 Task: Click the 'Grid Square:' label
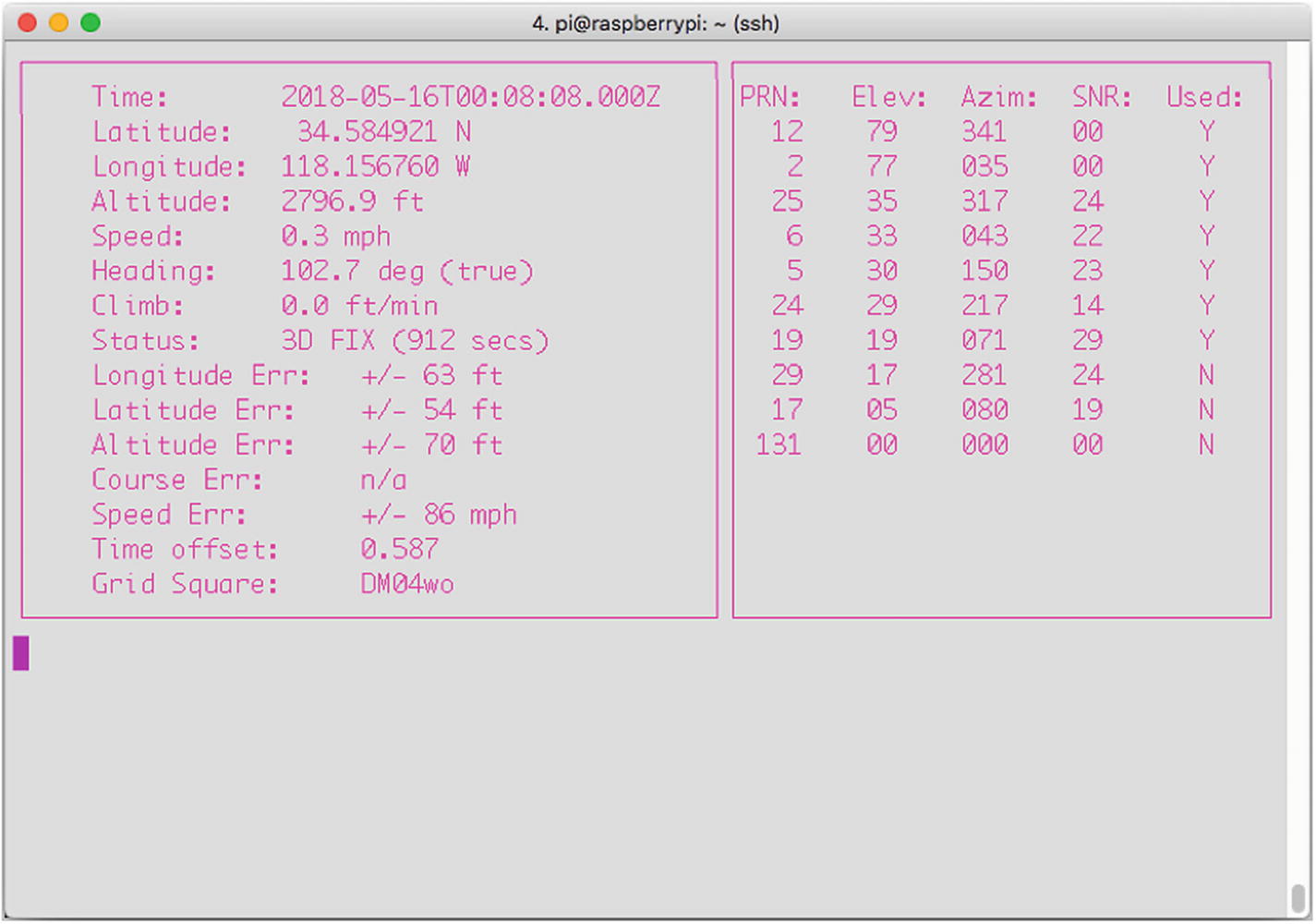click(x=186, y=585)
